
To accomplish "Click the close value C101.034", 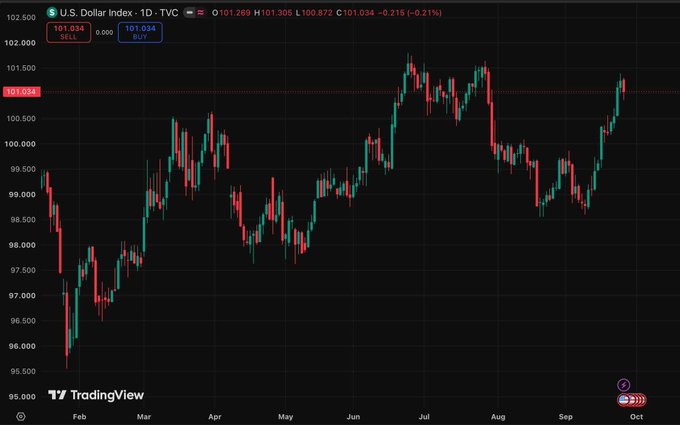I will 355,13.
